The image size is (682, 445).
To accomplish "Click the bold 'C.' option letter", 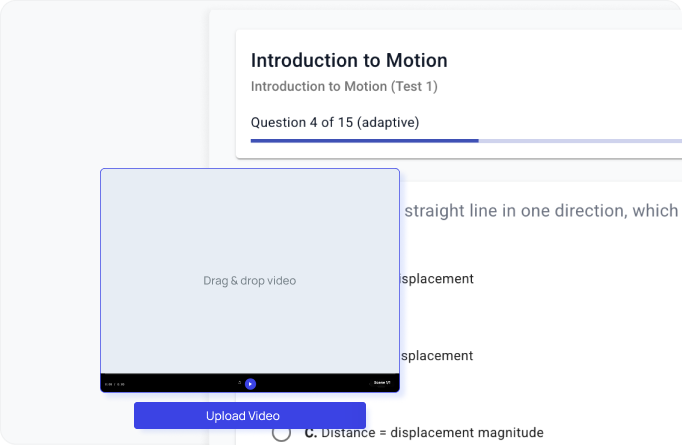I will click(x=311, y=433).
